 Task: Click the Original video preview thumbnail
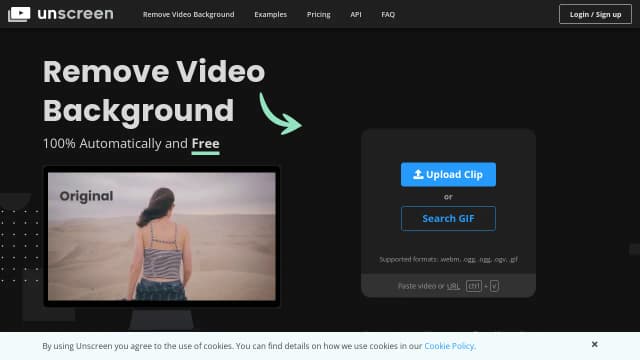point(162,236)
